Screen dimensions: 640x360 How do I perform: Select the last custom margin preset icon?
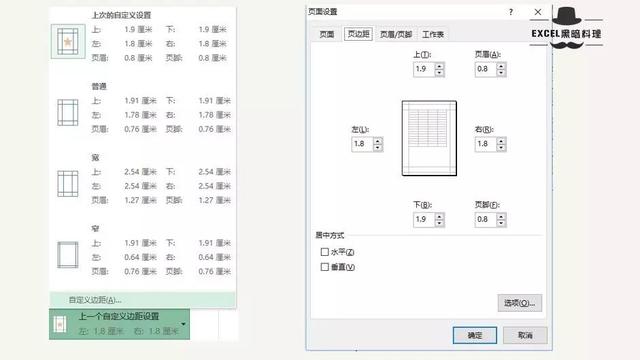pos(68,41)
